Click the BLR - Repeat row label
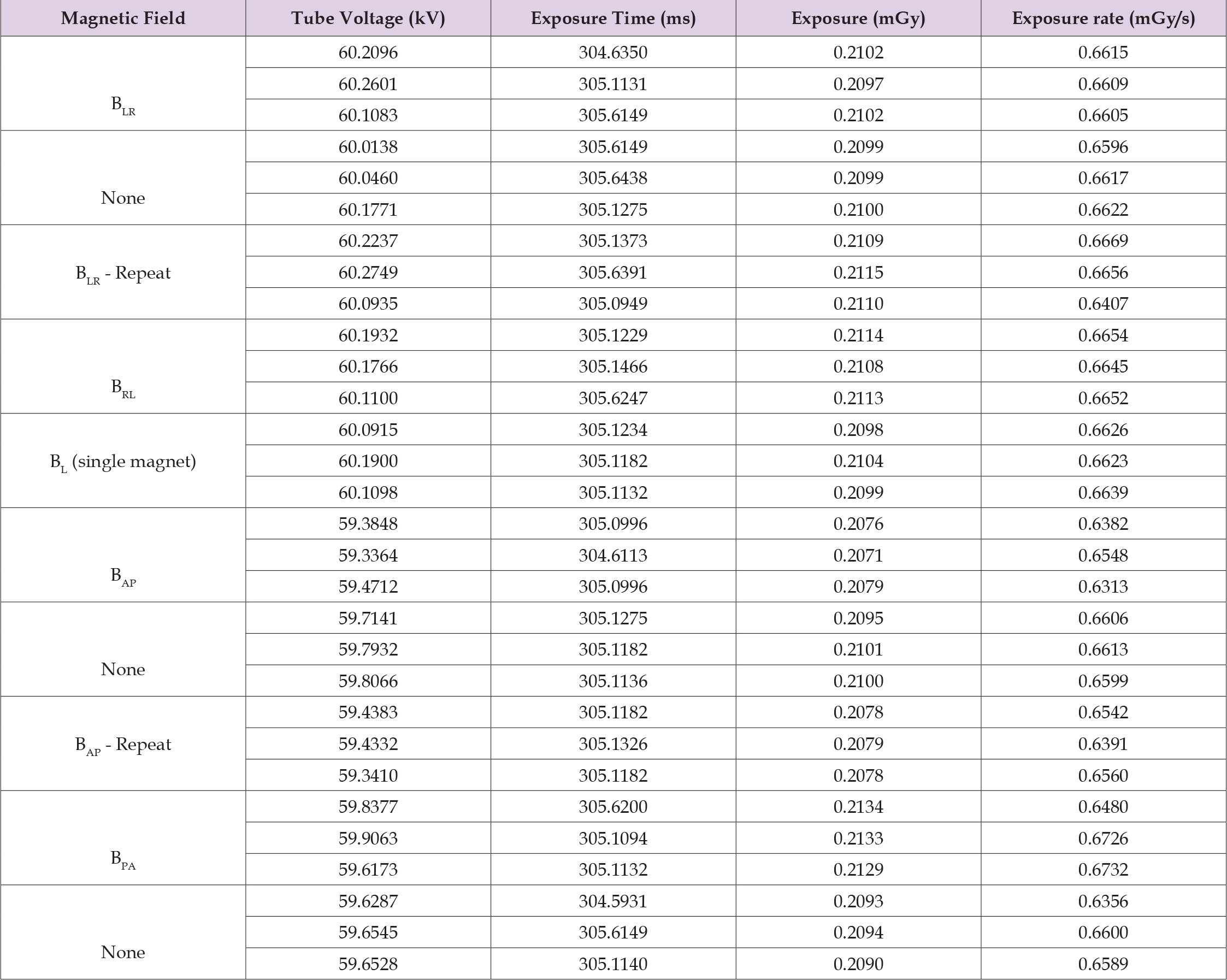 coord(123,273)
